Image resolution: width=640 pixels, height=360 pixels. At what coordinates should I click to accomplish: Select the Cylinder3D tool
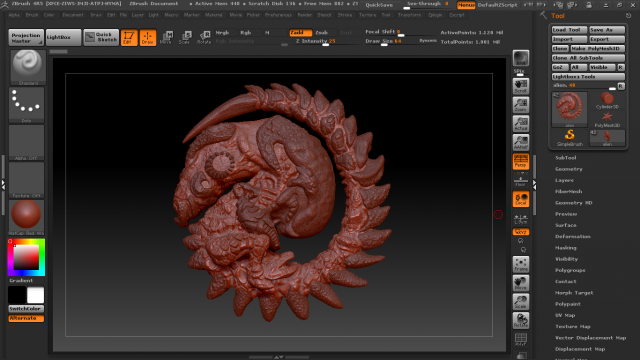607,101
